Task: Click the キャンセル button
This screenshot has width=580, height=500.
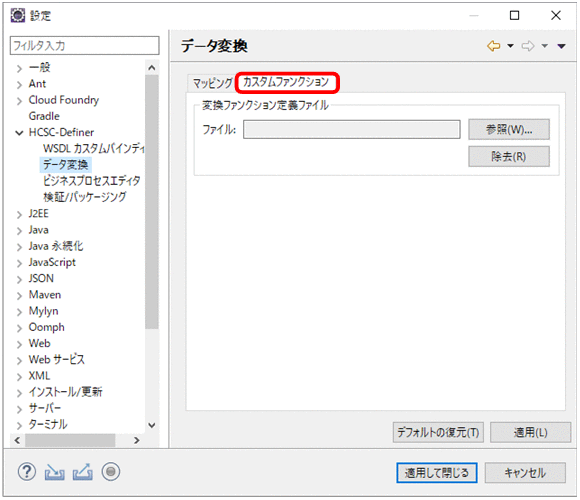Action: click(525, 473)
